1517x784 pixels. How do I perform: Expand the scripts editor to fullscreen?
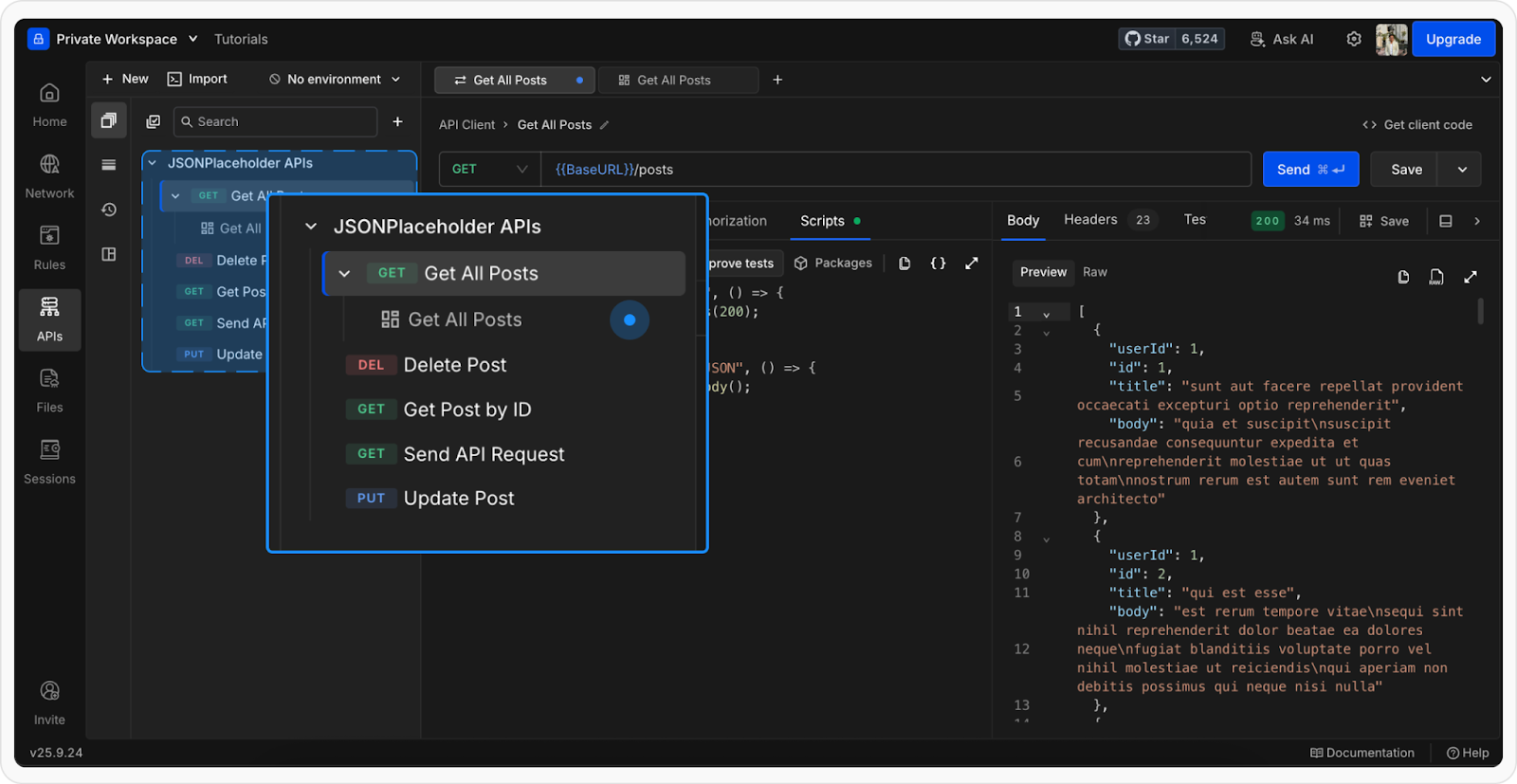point(972,264)
